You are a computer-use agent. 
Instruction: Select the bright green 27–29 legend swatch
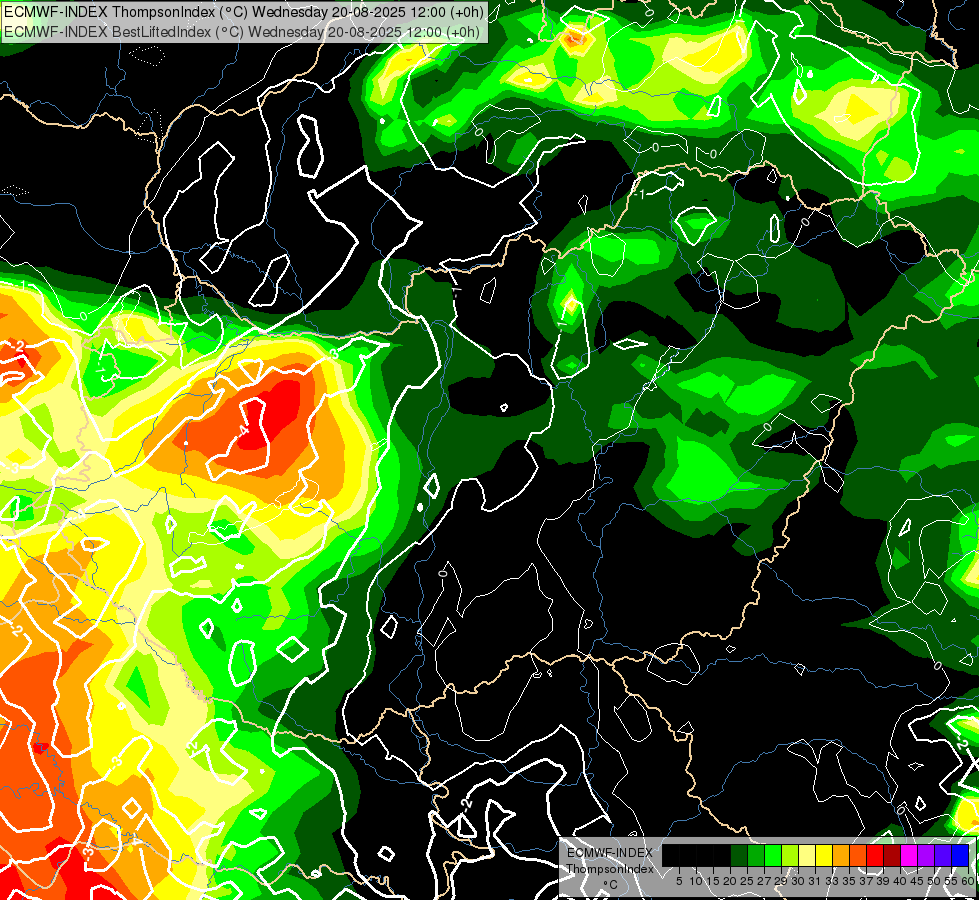[773, 855]
